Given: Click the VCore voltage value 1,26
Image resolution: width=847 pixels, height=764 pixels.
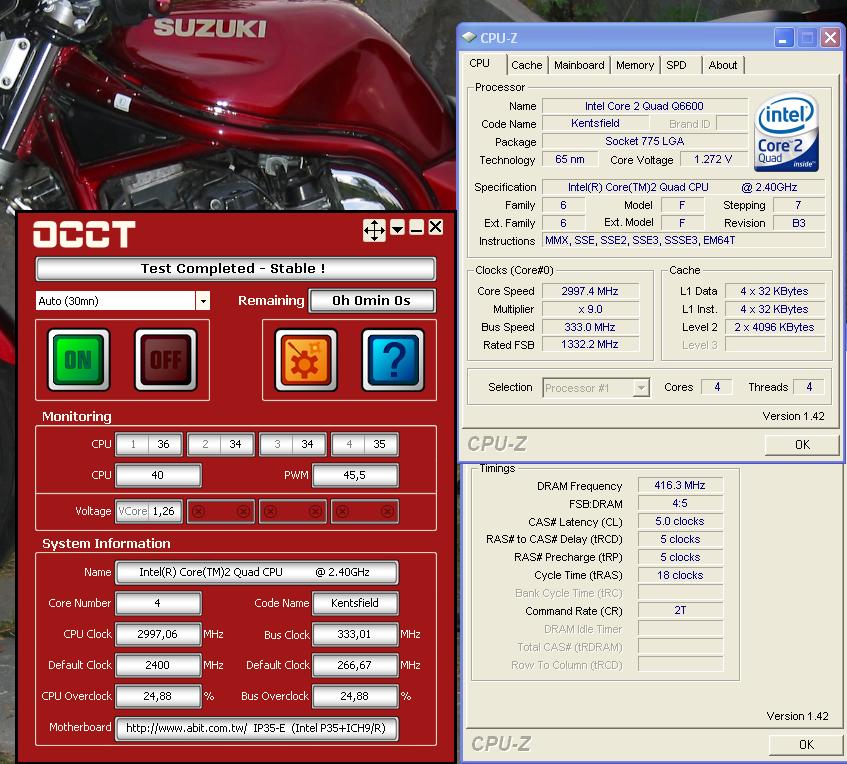Looking at the screenshot, I should 164,511.
